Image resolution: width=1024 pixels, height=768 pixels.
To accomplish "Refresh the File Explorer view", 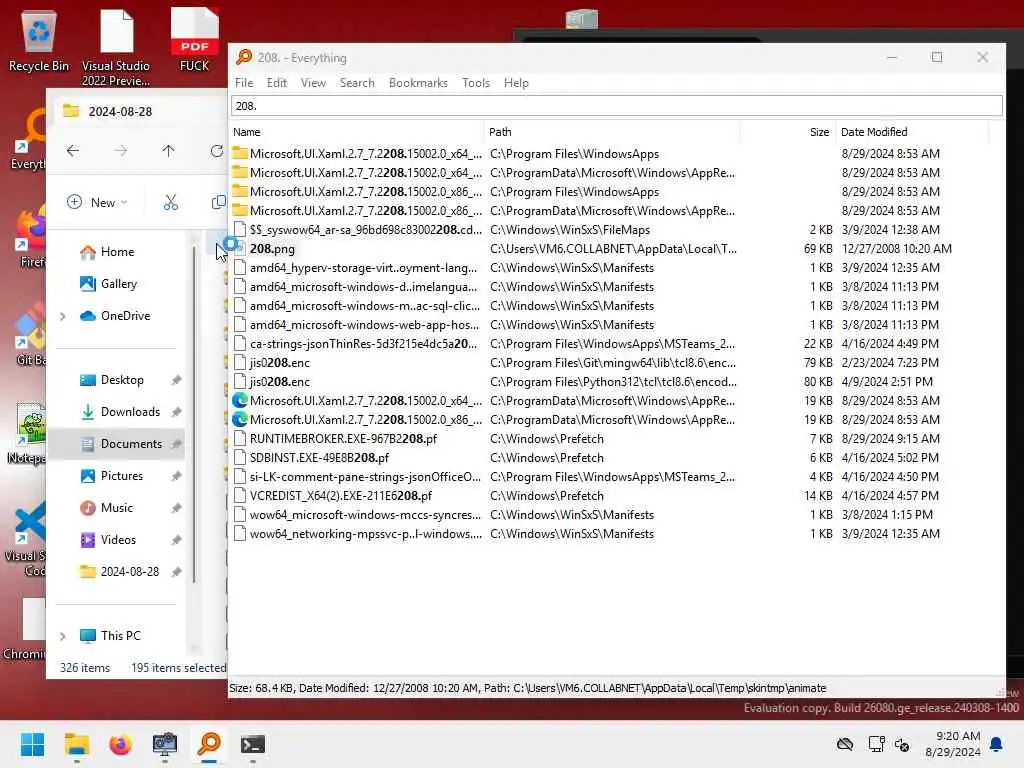I will [x=217, y=151].
